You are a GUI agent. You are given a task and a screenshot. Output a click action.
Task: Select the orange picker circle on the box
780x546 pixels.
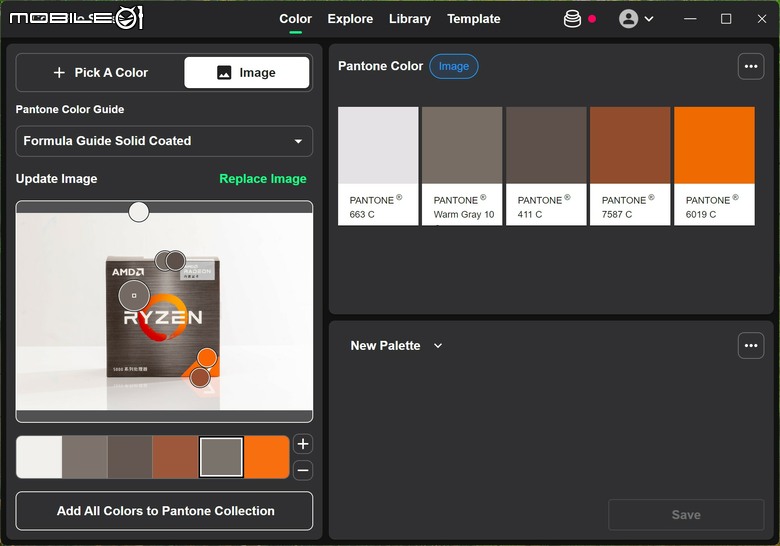[x=207, y=358]
